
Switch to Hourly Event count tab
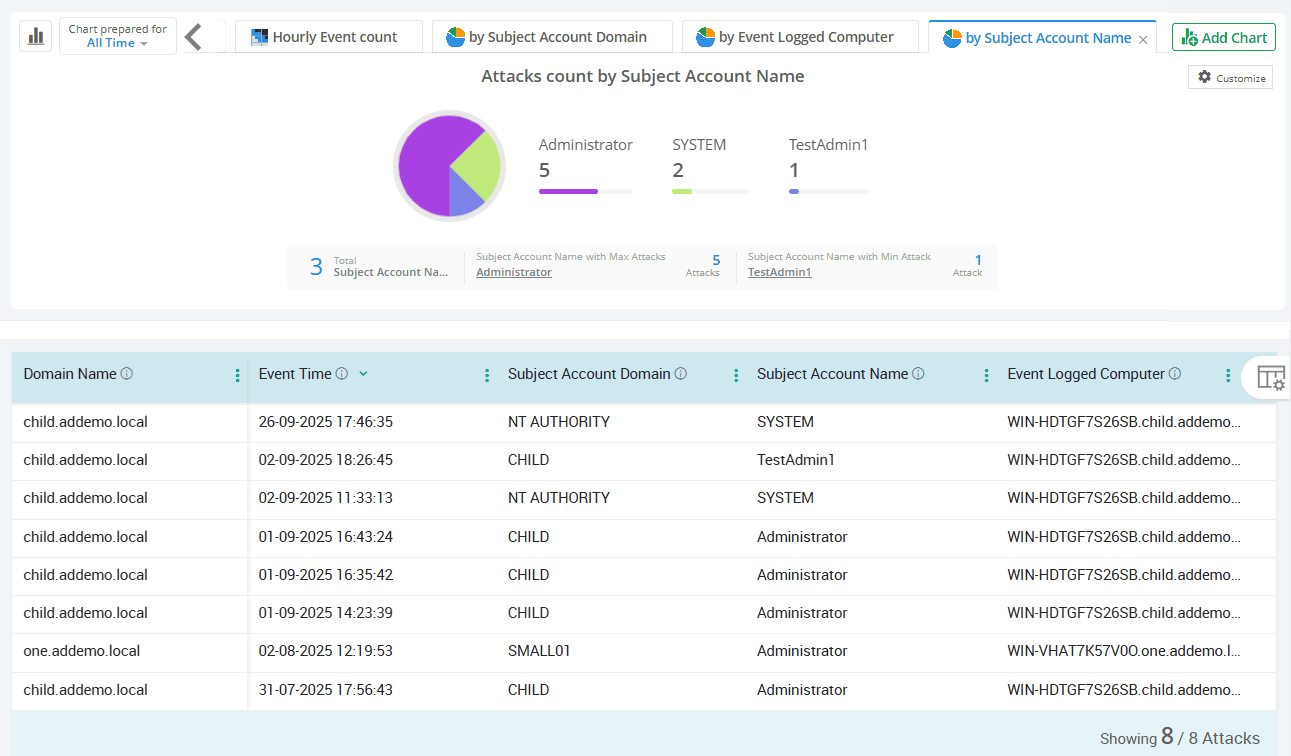[x=328, y=37]
